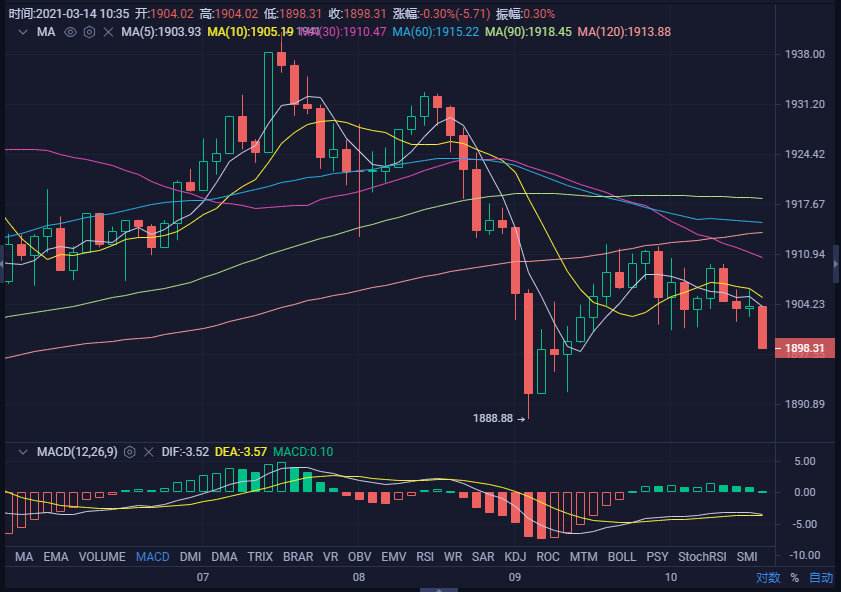
Task: Select the RSI indicator tab
Action: tap(425, 557)
